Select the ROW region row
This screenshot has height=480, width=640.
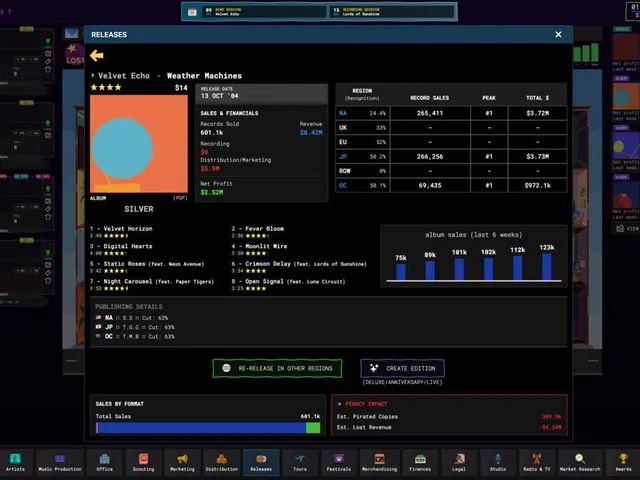[x=451, y=171]
